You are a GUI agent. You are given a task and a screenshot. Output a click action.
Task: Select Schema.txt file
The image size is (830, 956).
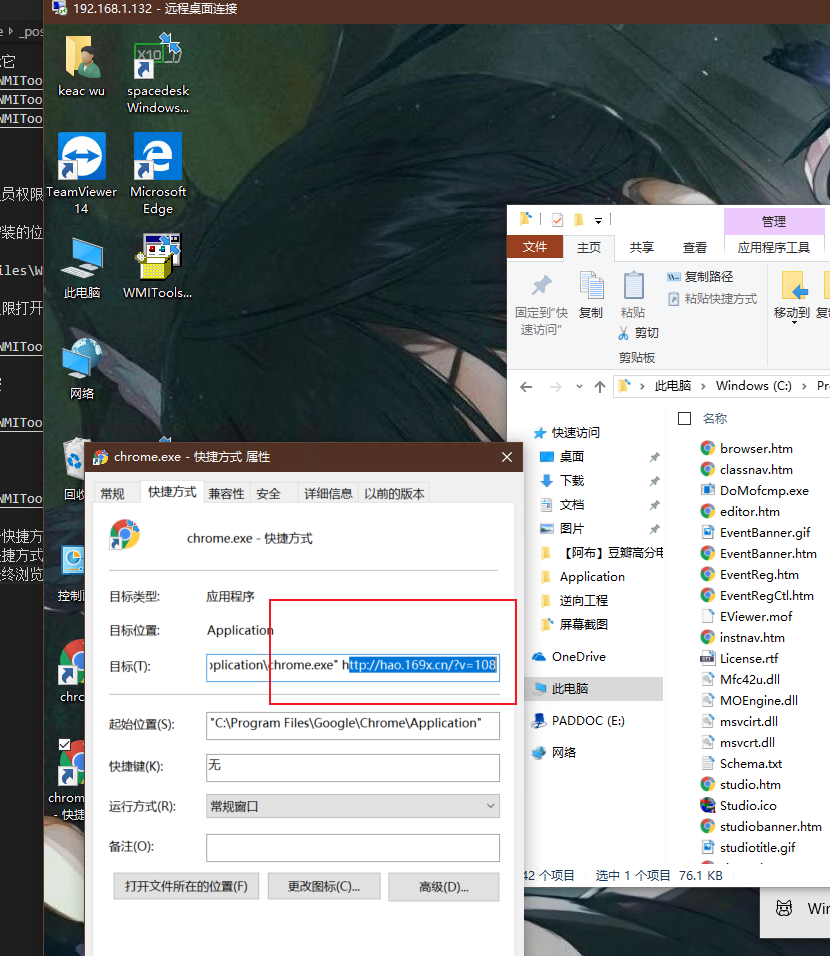click(x=741, y=764)
